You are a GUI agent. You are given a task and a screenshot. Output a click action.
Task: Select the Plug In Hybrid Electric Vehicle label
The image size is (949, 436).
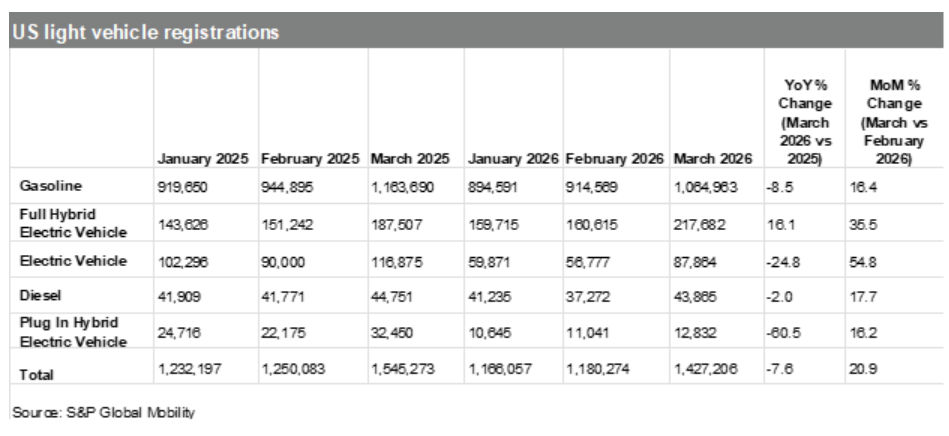73,332
